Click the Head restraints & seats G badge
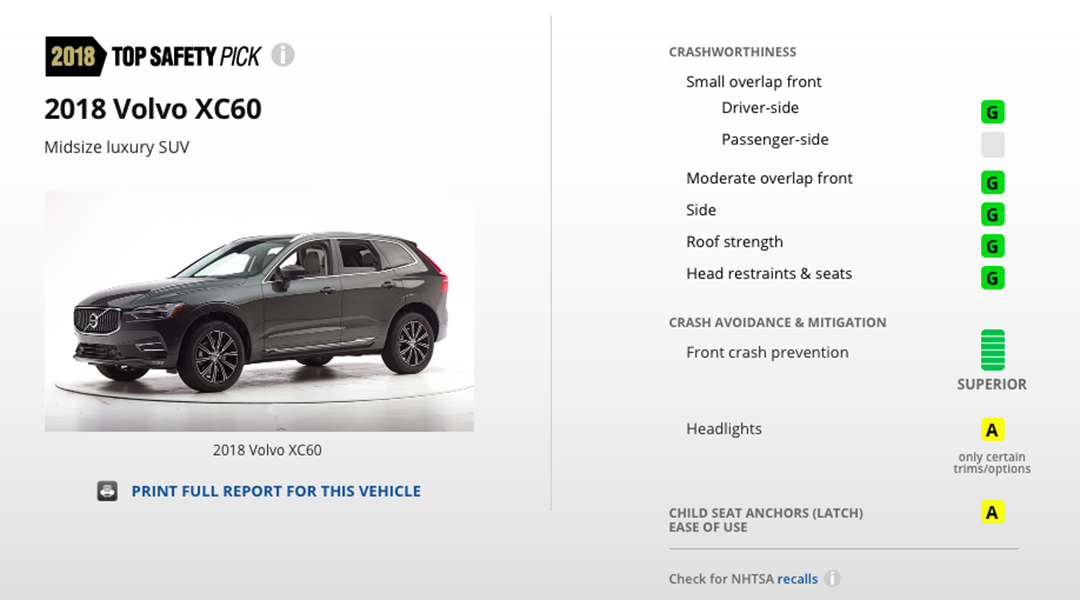 [x=993, y=278]
